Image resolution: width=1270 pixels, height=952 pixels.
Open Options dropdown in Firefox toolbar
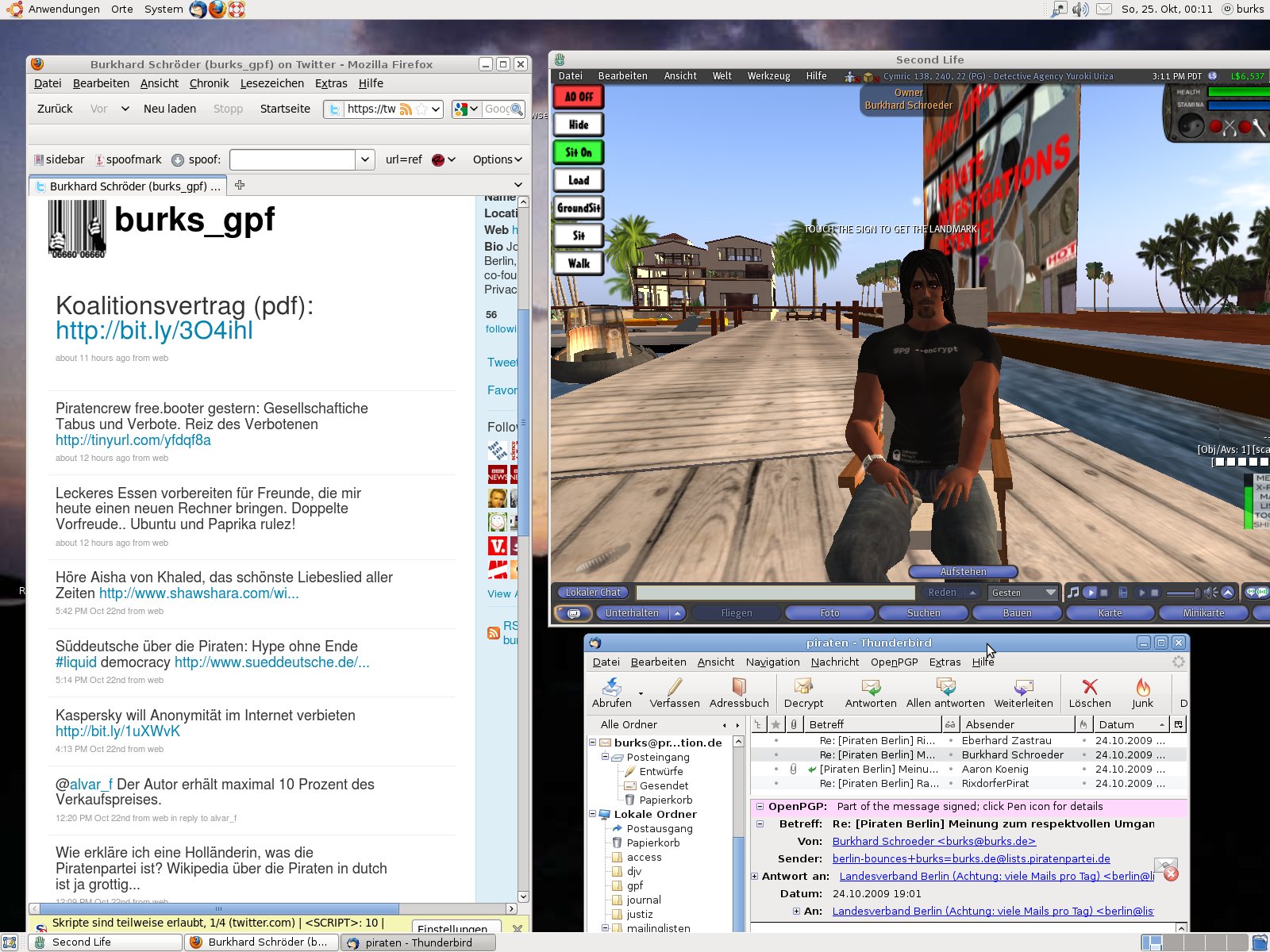click(x=498, y=159)
